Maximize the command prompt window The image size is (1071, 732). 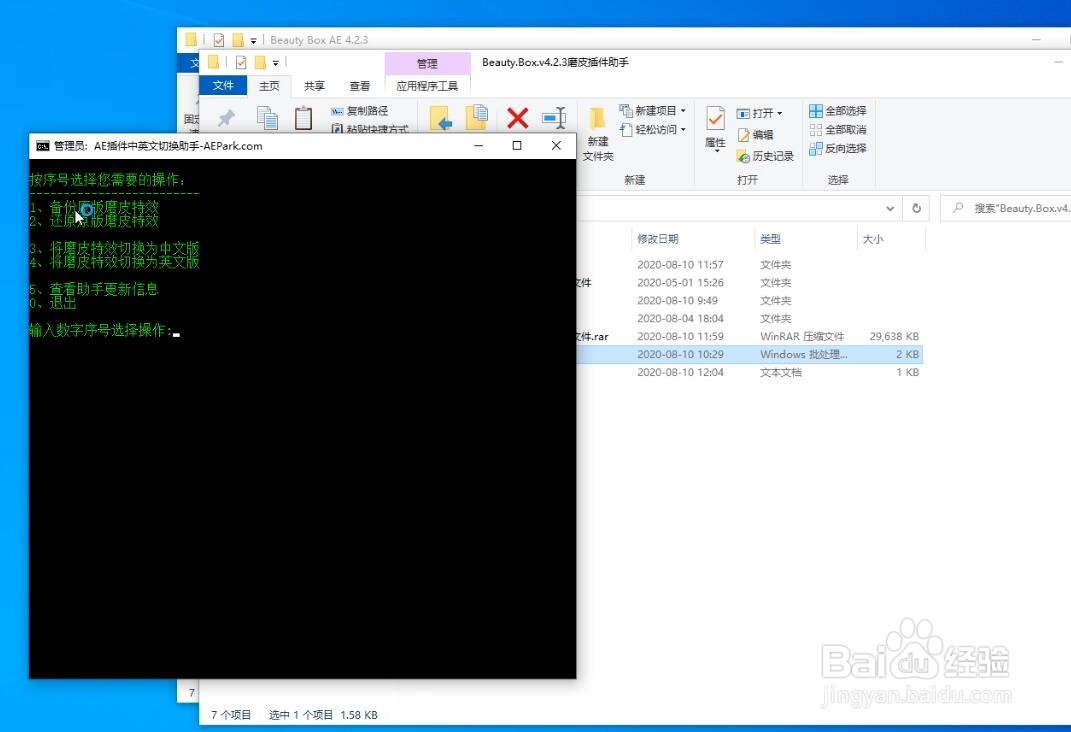517,145
